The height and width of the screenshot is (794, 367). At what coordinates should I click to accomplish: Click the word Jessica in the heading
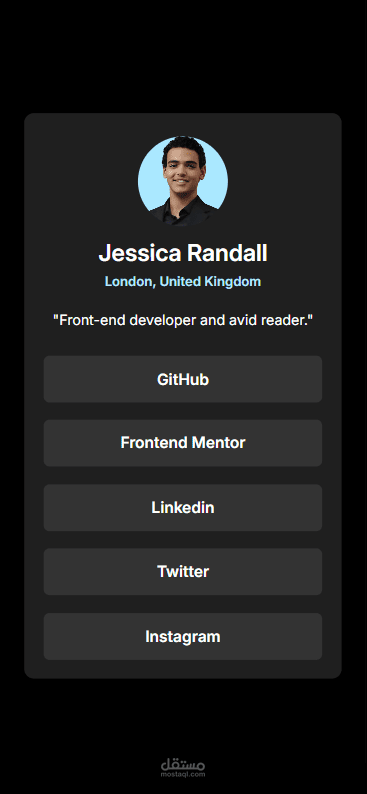pyautogui.click(x=140, y=253)
